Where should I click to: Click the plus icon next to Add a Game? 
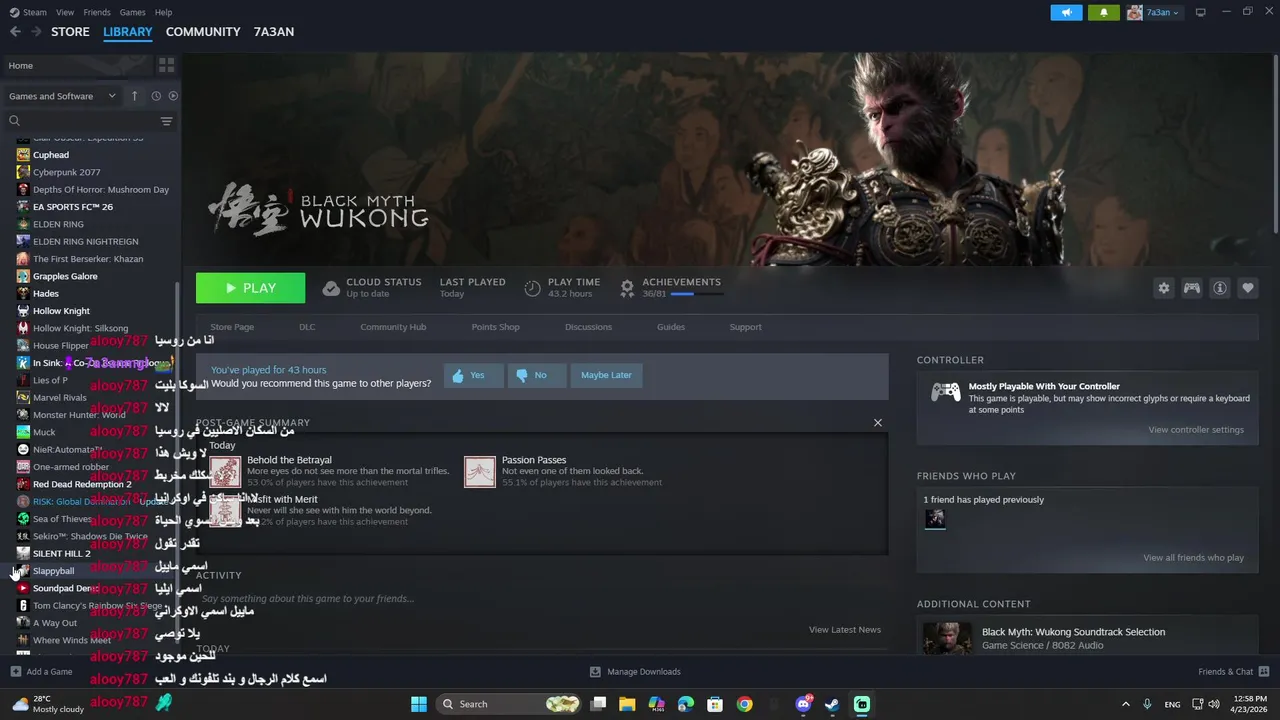15,671
